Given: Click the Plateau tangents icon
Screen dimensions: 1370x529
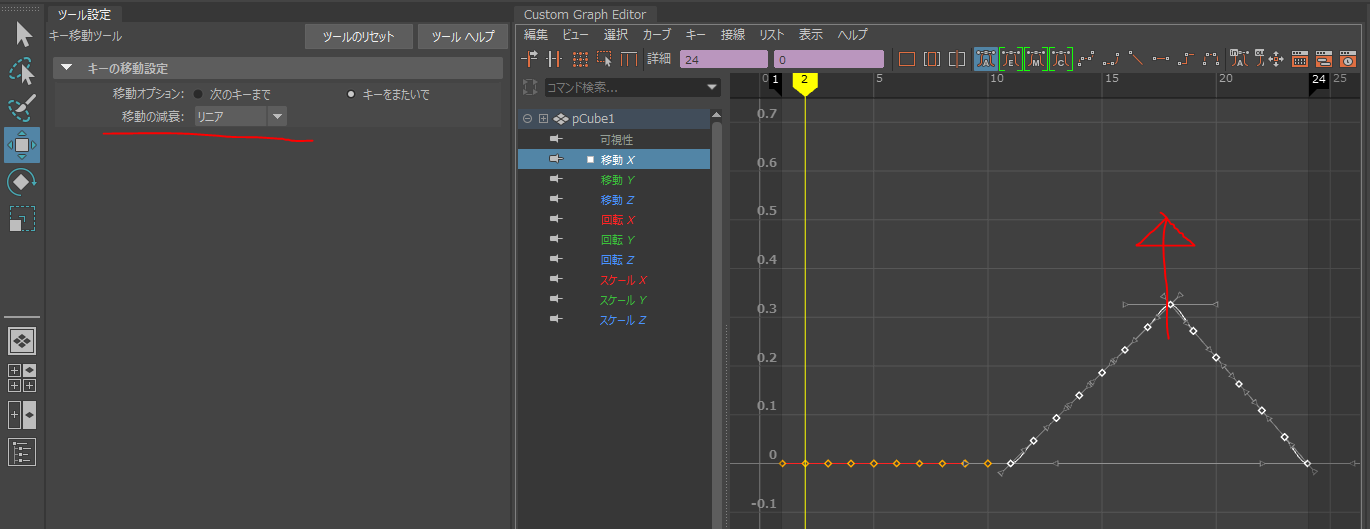Looking at the screenshot, I should pyautogui.click(x=1211, y=59).
